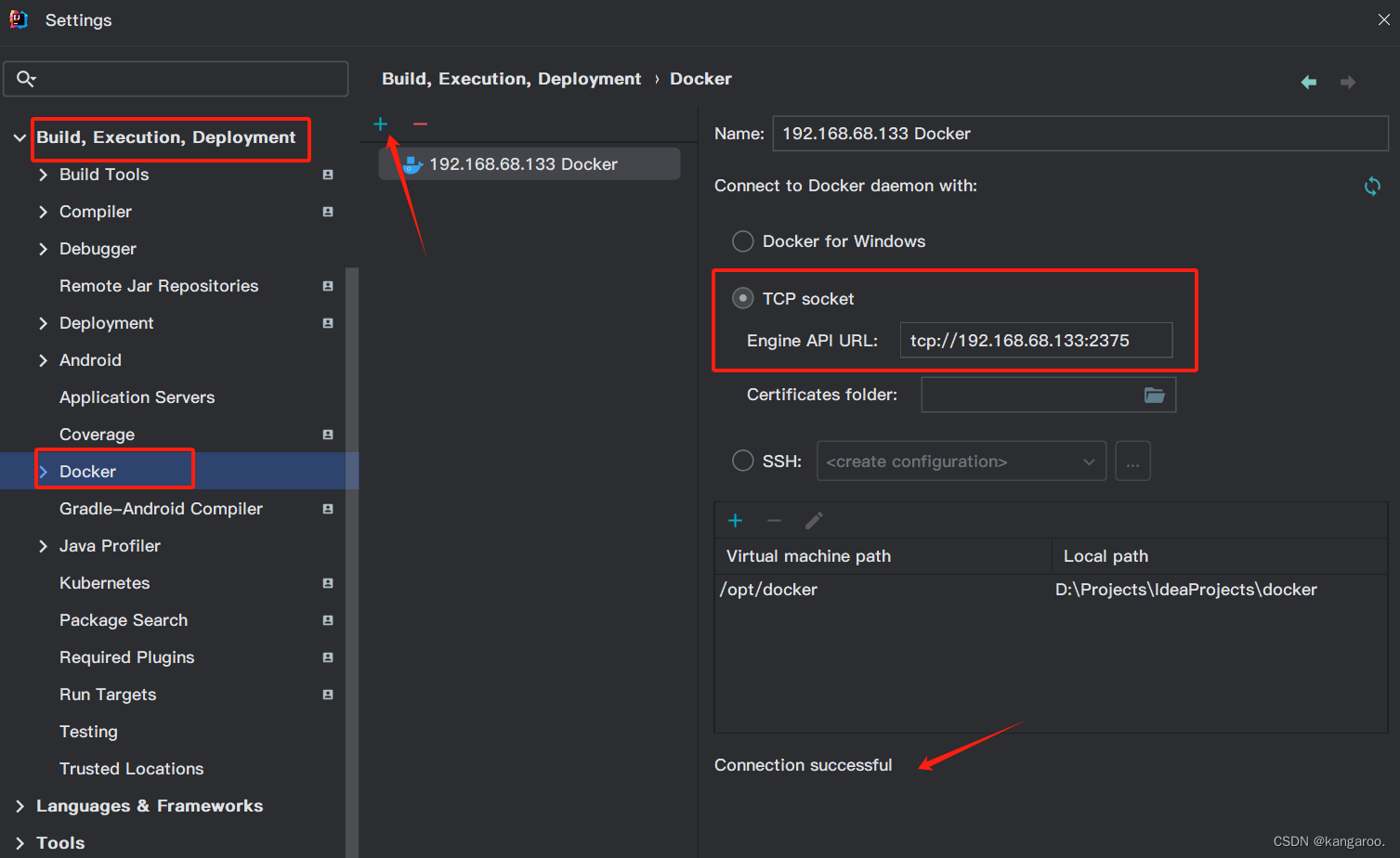Open Run Targets settings
Image resolution: width=1400 pixels, height=858 pixels.
click(x=108, y=695)
